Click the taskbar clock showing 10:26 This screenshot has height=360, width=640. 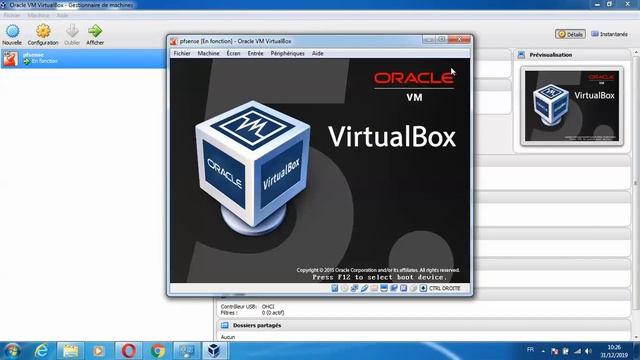614,351
